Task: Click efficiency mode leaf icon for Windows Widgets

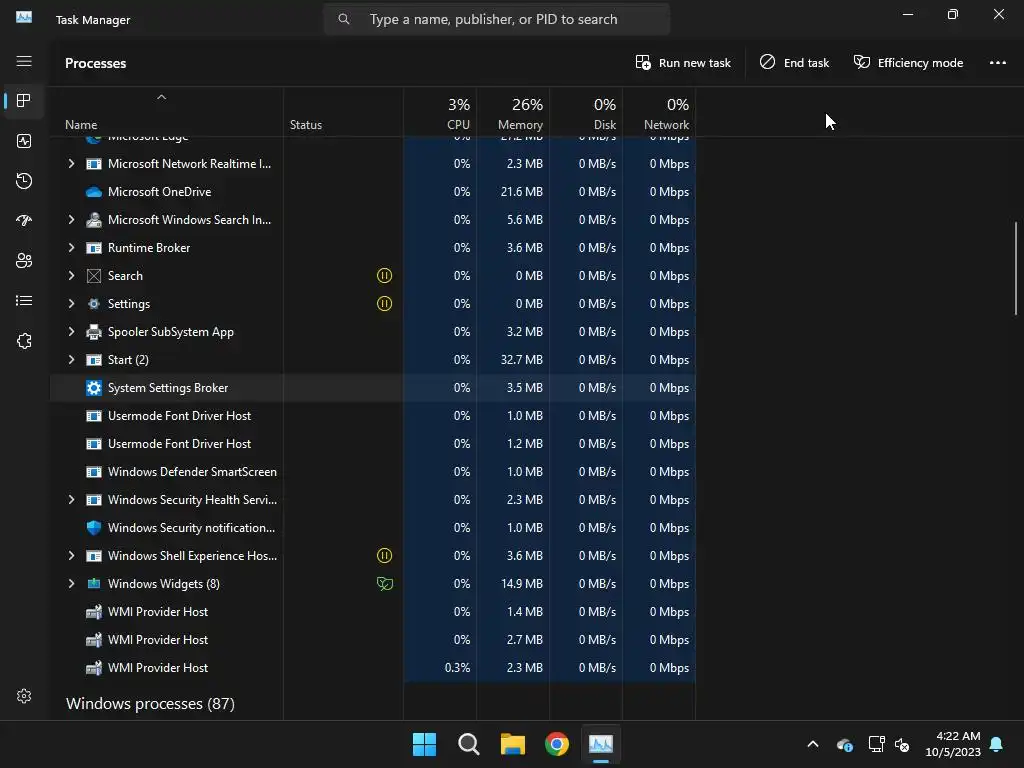Action: [385, 584]
